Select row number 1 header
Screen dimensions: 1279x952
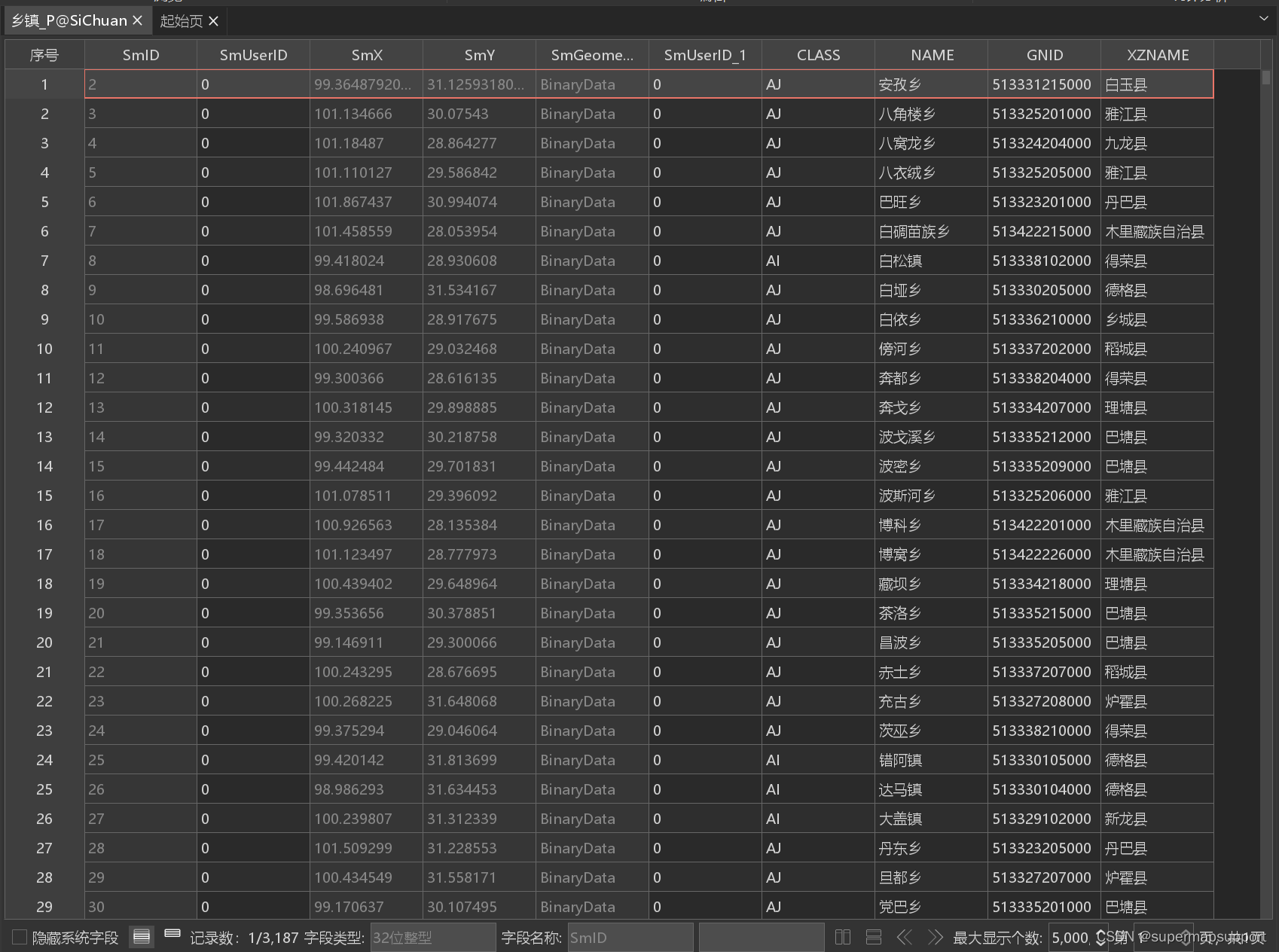44,84
